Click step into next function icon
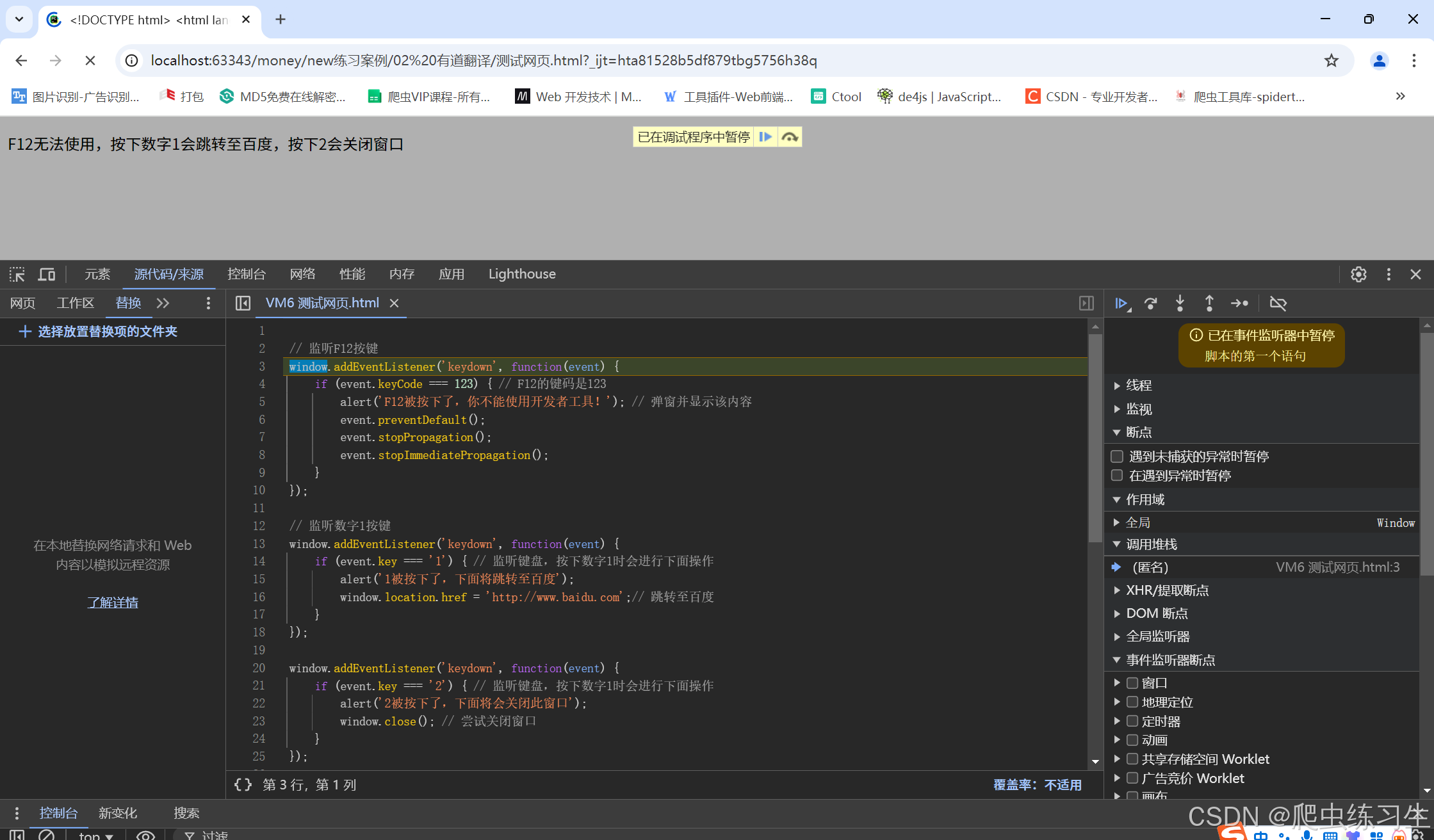Viewport: 1434px width, 840px height. click(x=1180, y=303)
